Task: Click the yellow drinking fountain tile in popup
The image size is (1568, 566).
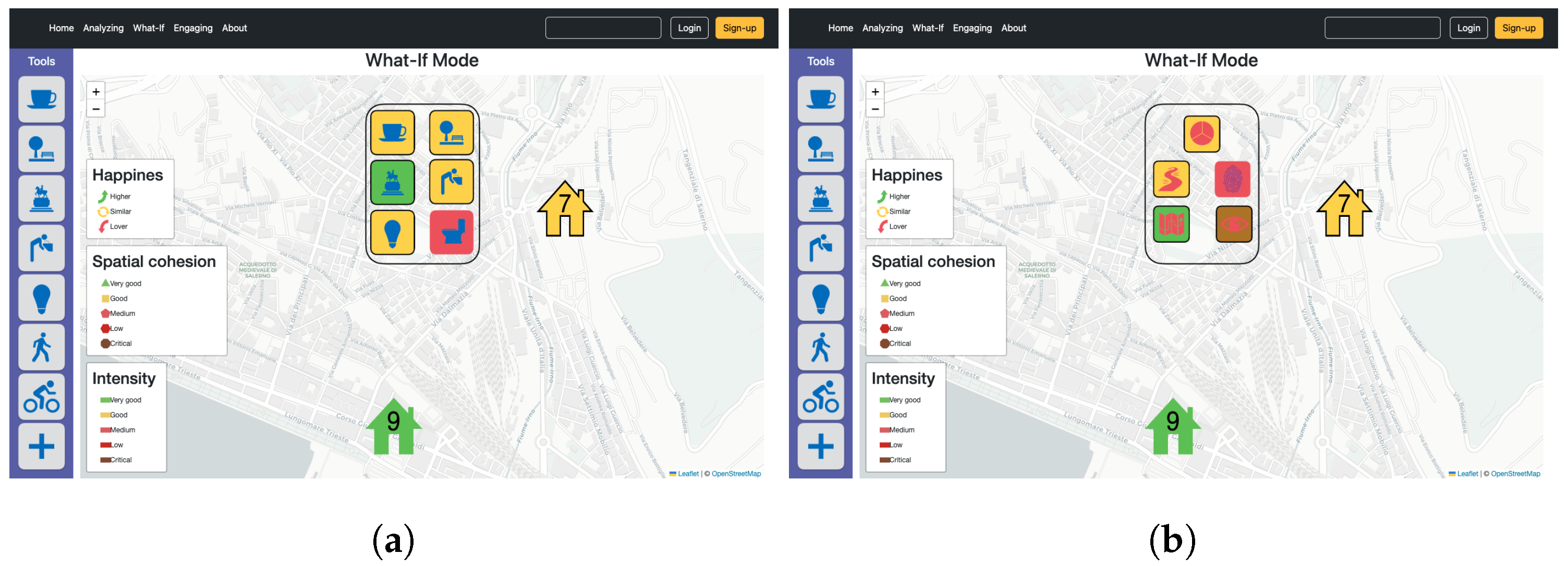Action: (x=451, y=182)
